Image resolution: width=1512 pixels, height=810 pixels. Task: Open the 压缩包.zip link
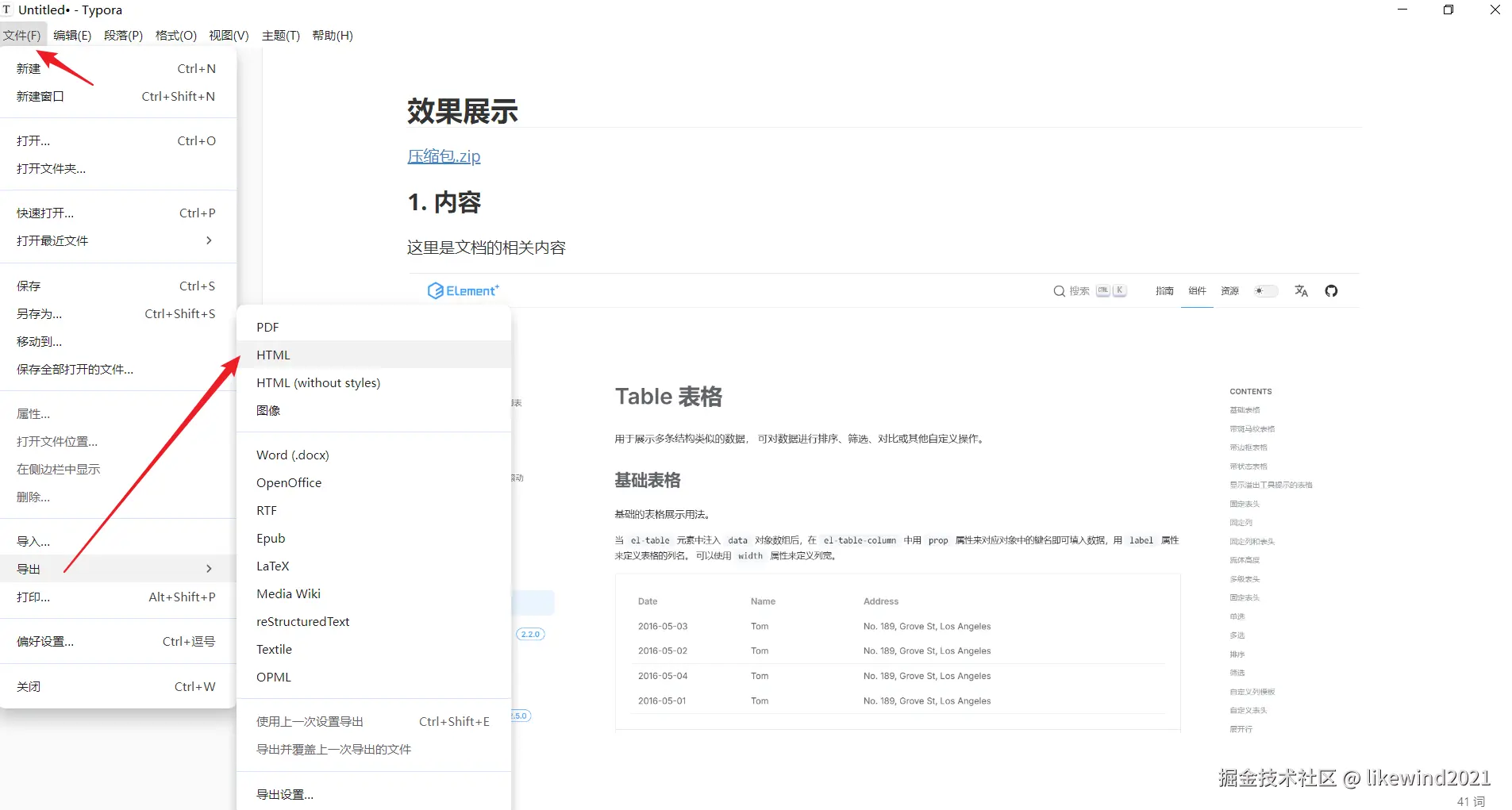pos(444,156)
